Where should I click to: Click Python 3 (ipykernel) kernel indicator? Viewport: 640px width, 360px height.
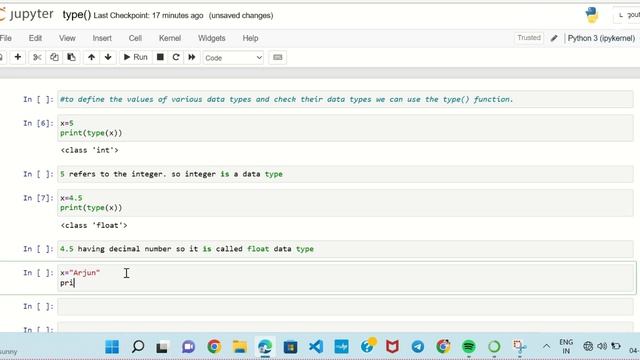tap(601, 38)
